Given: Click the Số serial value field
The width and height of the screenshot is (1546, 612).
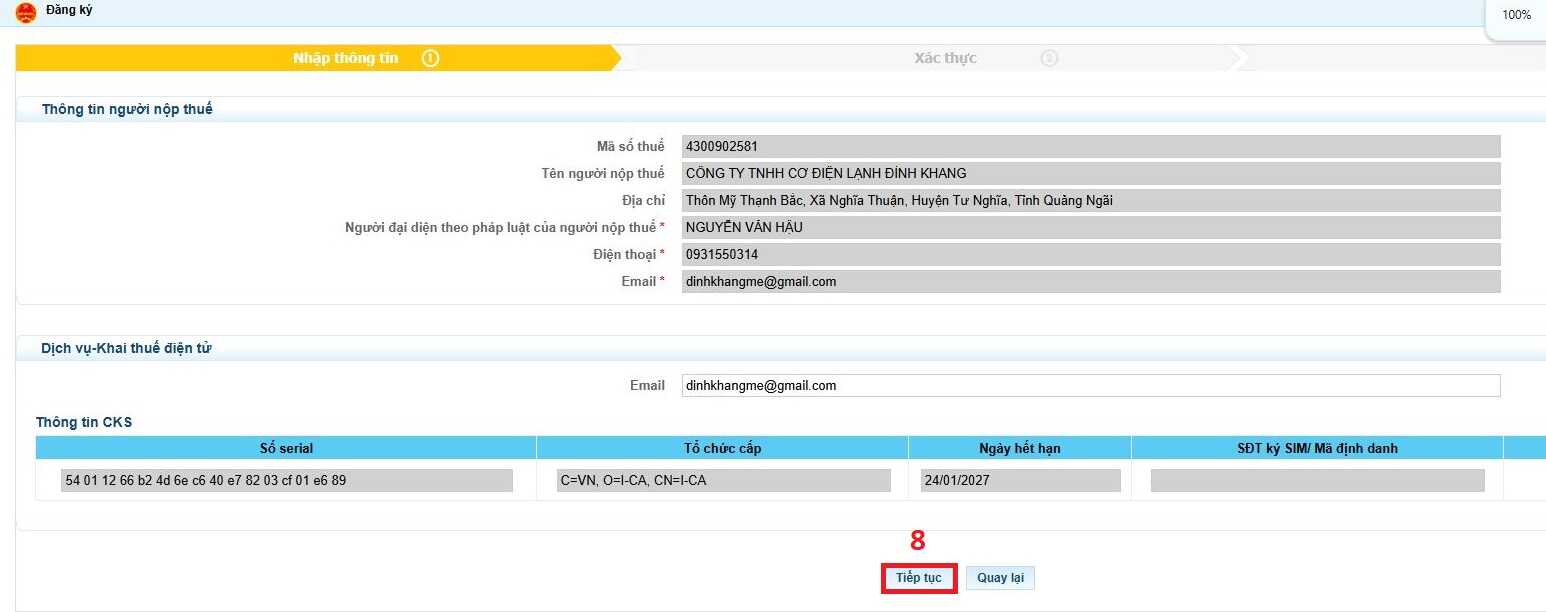Looking at the screenshot, I should [x=287, y=481].
